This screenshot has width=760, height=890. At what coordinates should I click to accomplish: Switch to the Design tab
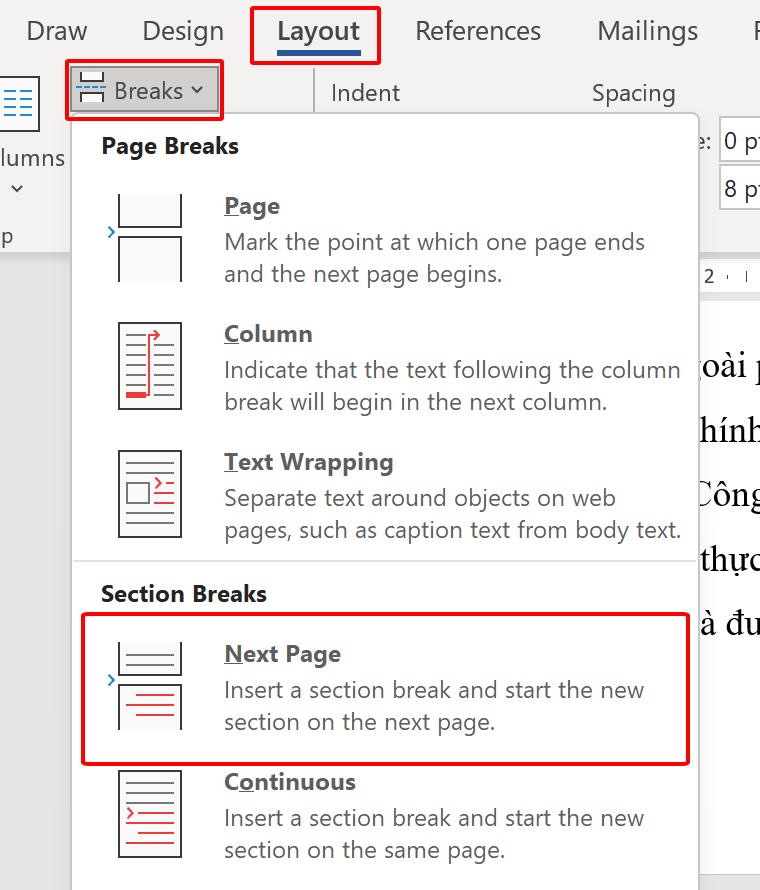point(181,32)
